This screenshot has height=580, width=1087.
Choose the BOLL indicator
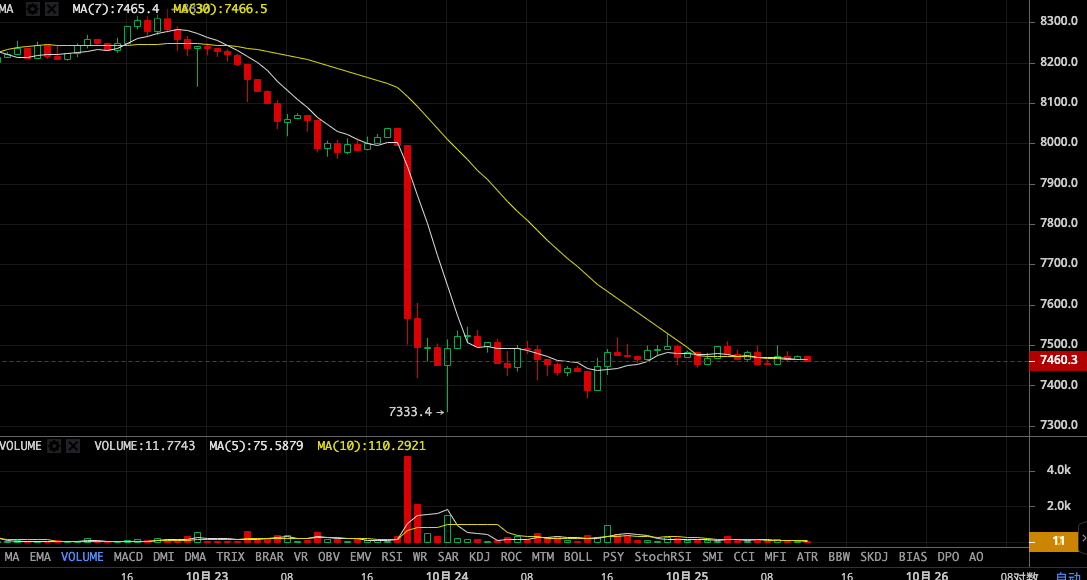tap(577, 557)
